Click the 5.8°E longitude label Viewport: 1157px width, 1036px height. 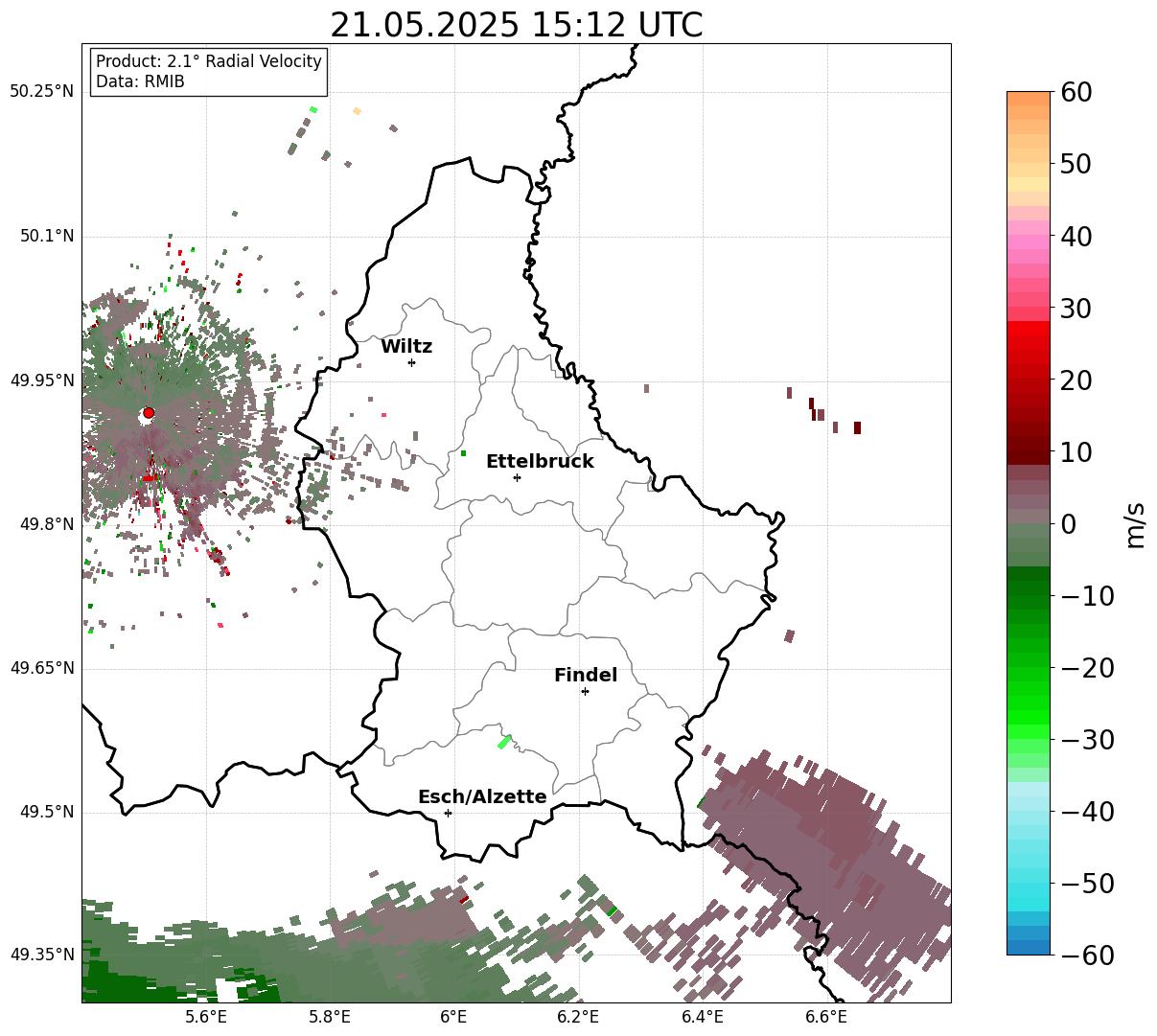tap(330, 1017)
